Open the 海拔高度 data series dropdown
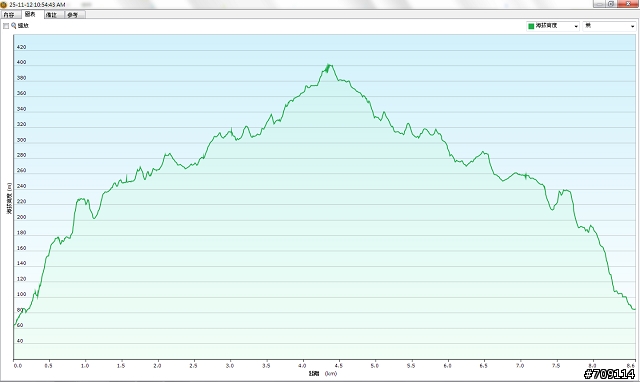Image resolution: width=640 pixels, height=382 pixels. tap(553, 26)
